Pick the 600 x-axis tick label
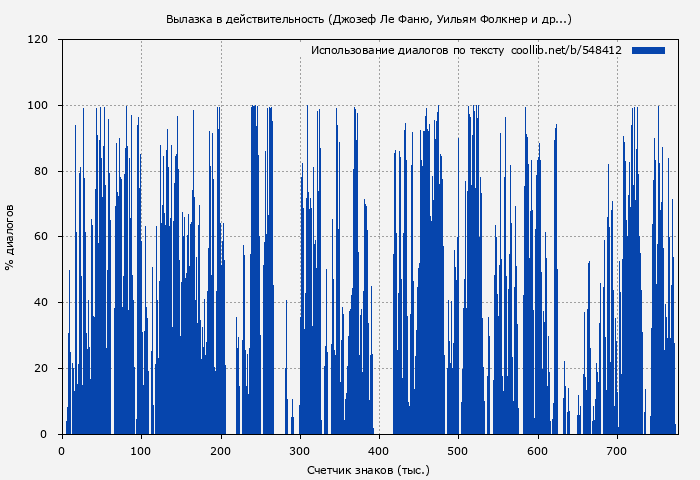Screen dimensions: 700x480 [538, 449]
